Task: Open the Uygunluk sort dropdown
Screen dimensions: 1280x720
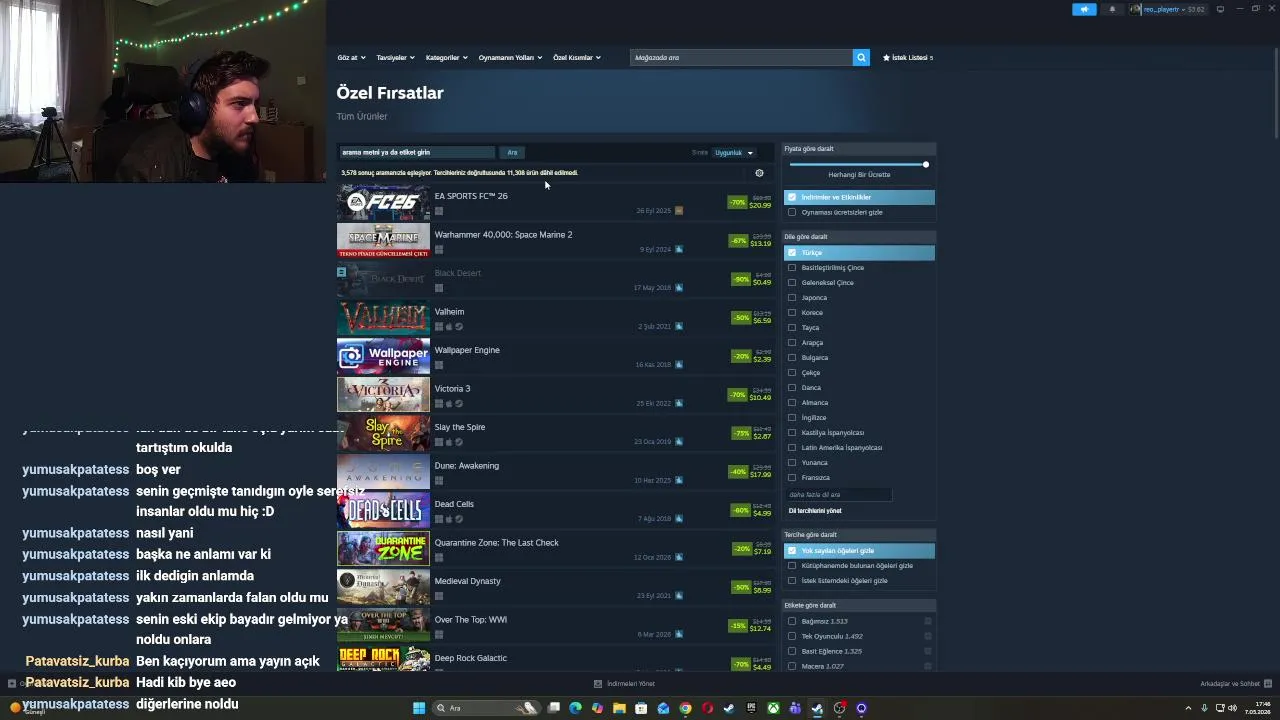Action: (734, 153)
